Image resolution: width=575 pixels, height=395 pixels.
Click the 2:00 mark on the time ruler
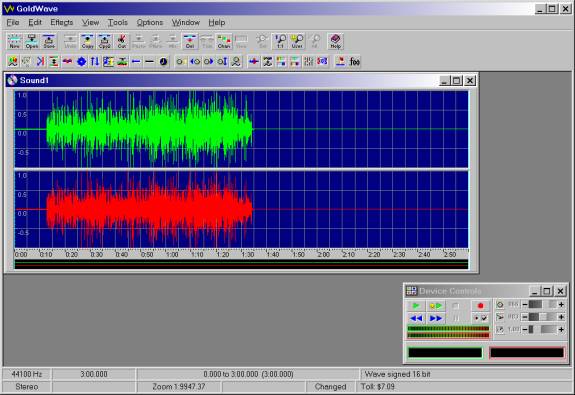[323, 254]
